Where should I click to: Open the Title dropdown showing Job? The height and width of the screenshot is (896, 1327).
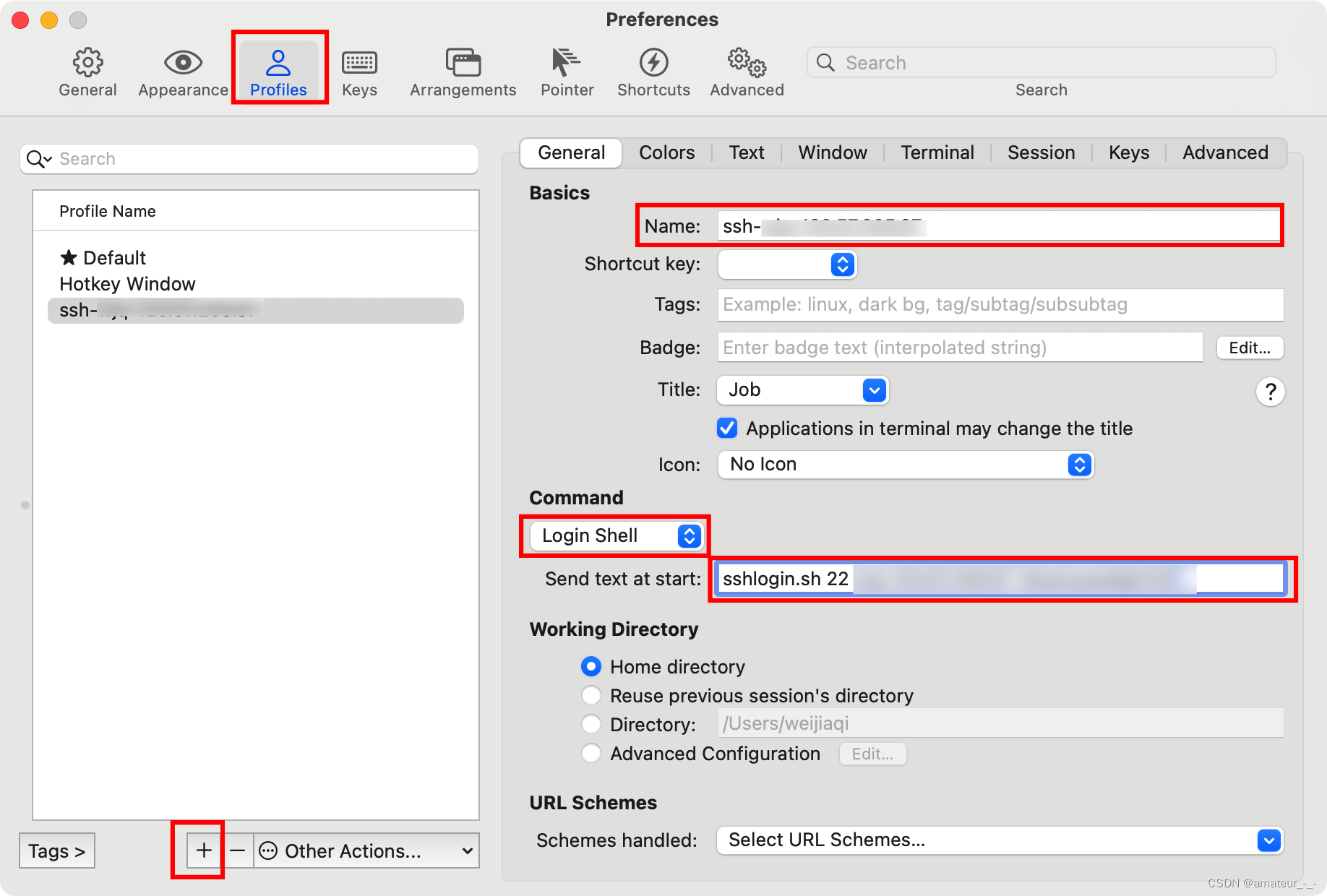[803, 390]
